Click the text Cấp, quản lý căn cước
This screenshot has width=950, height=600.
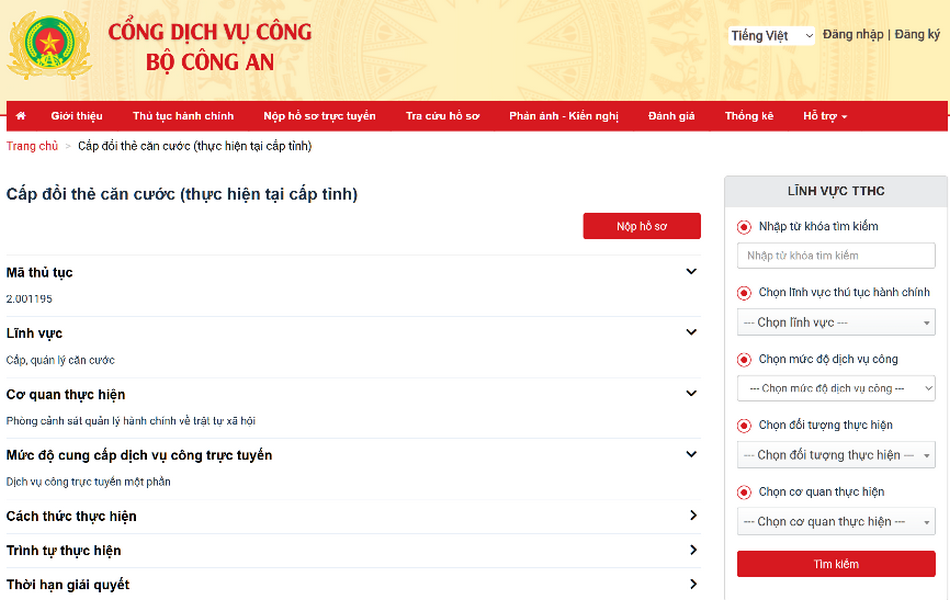(x=60, y=360)
